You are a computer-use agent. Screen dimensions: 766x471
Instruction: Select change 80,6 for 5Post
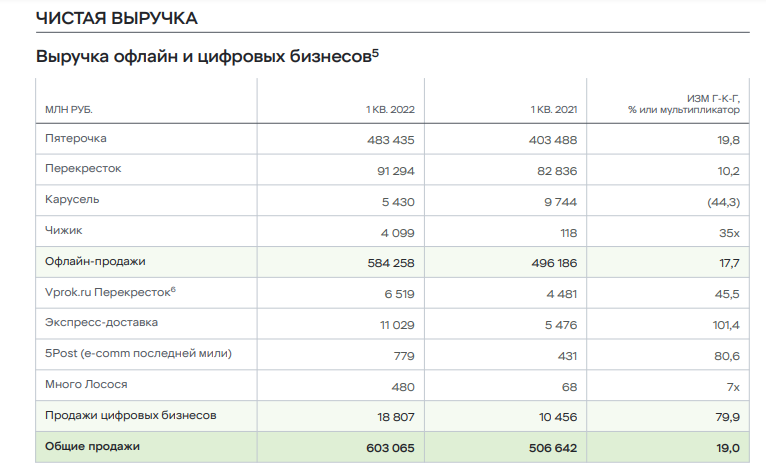tap(727, 356)
